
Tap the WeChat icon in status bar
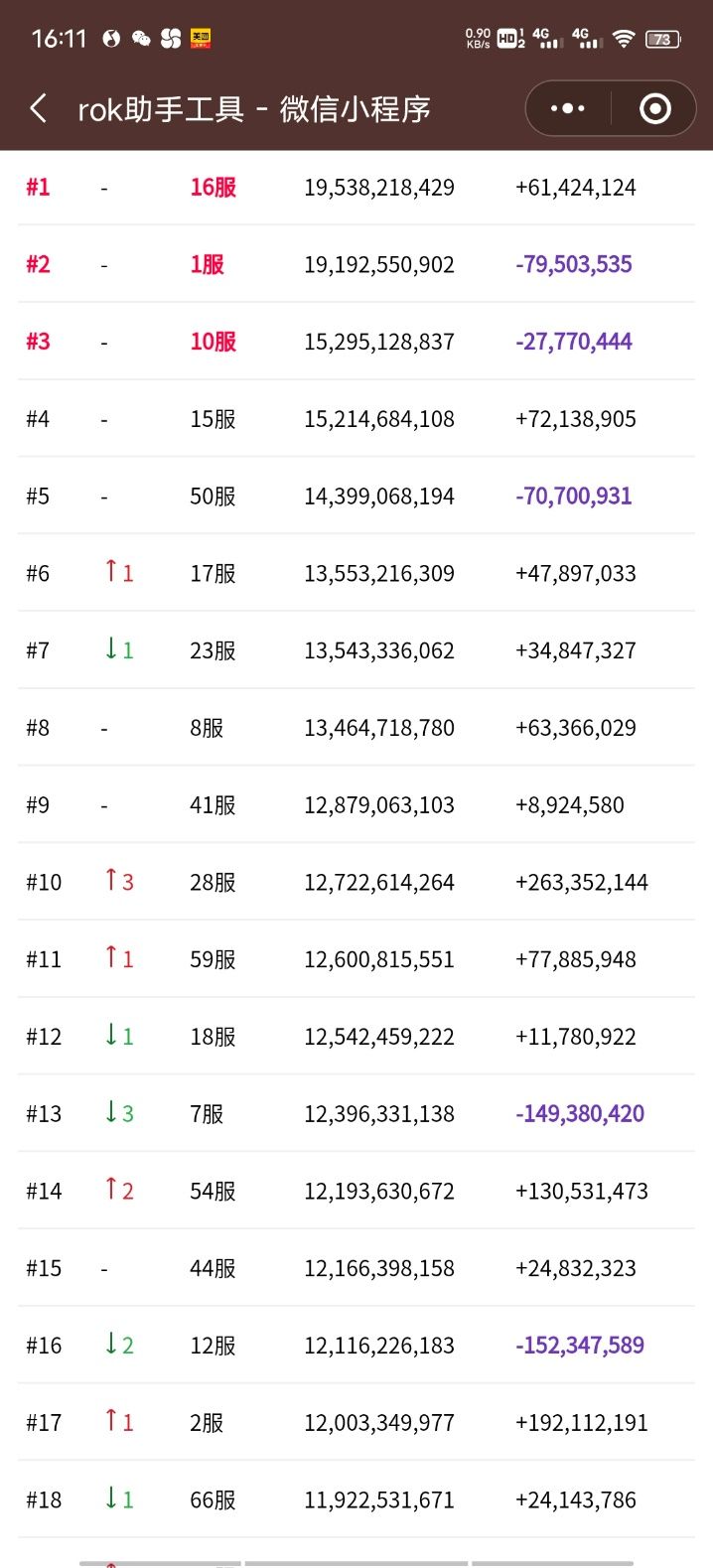[x=141, y=39]
